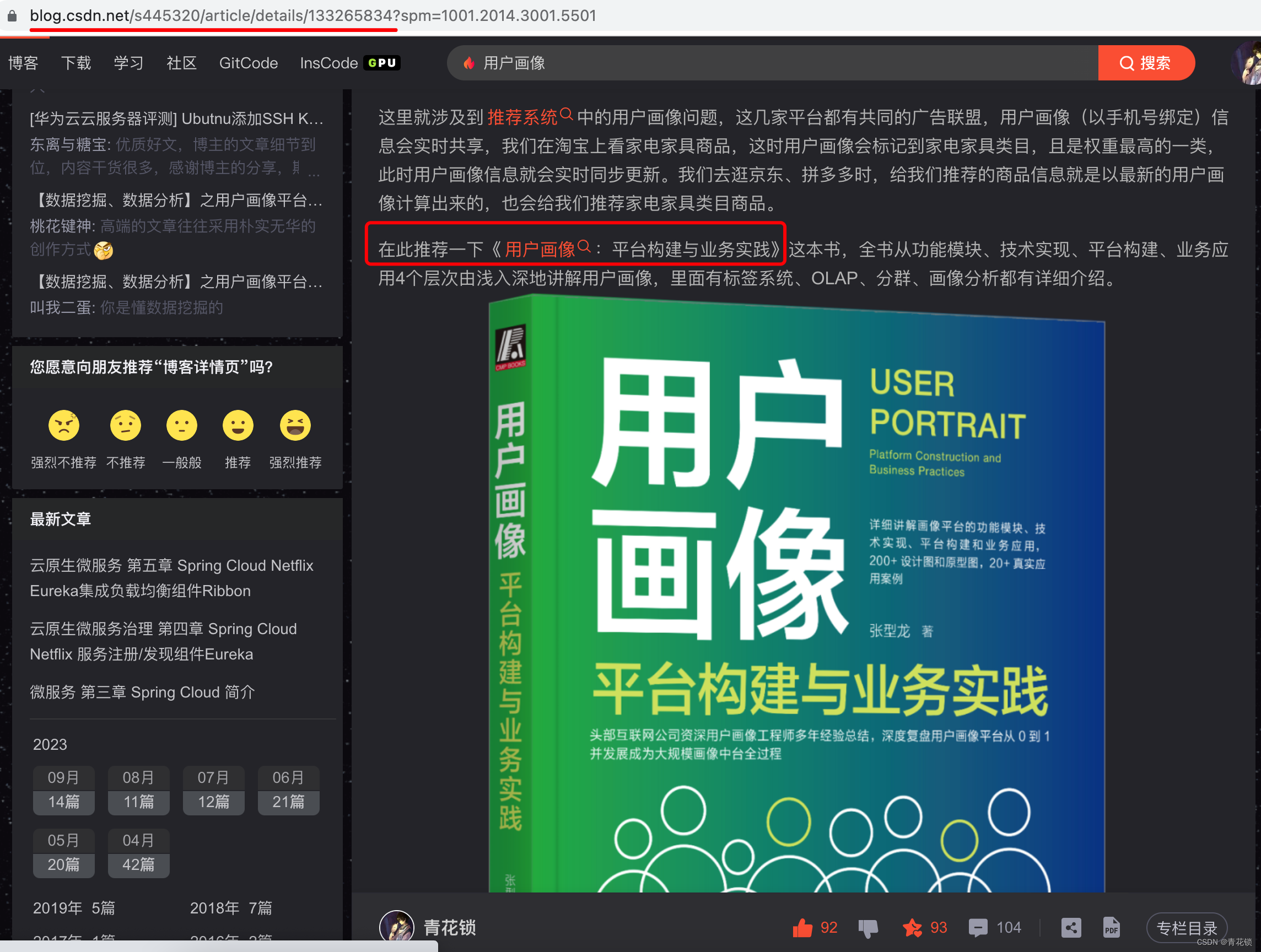The height and width of the screenshot is (952, 1261).
Task: Select the 05月 20篇 archive
Action: tap(64, 853)
